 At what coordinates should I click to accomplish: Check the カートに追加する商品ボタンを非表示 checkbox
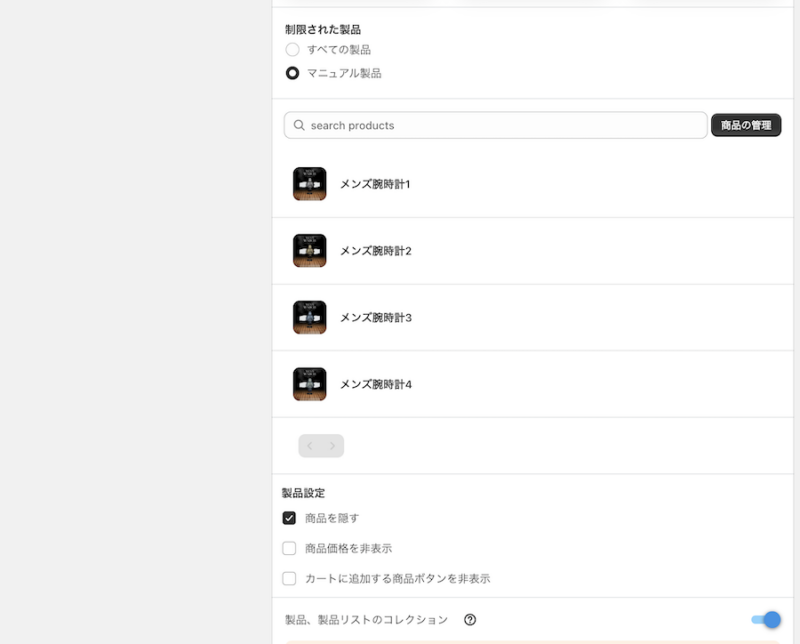pos(289,578)
